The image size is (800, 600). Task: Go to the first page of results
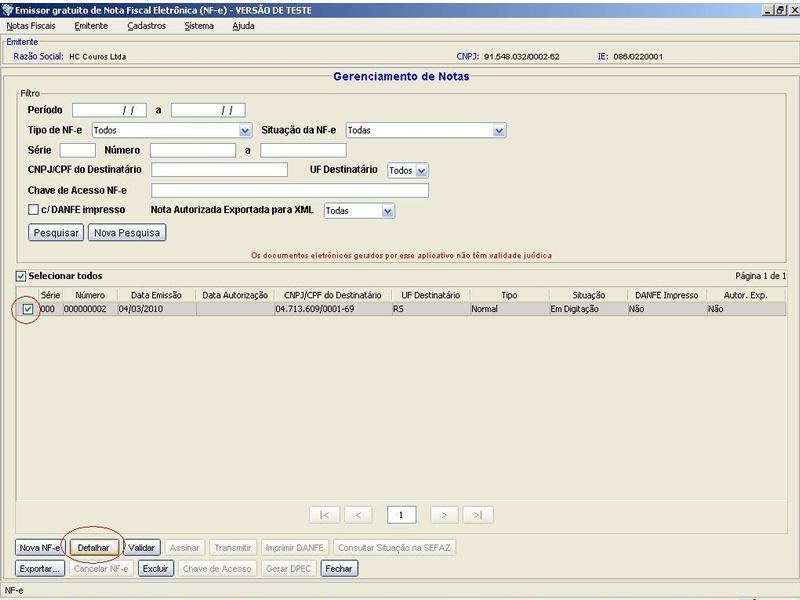coord(324,515)
